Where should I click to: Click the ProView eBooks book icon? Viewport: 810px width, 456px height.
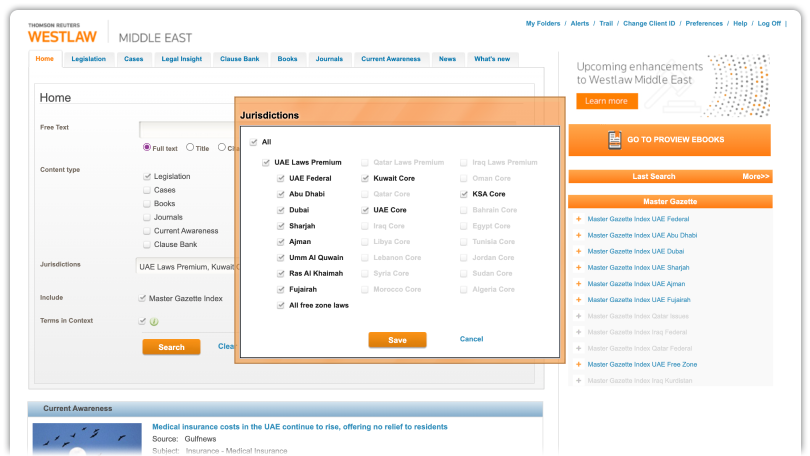coord(614,140)
